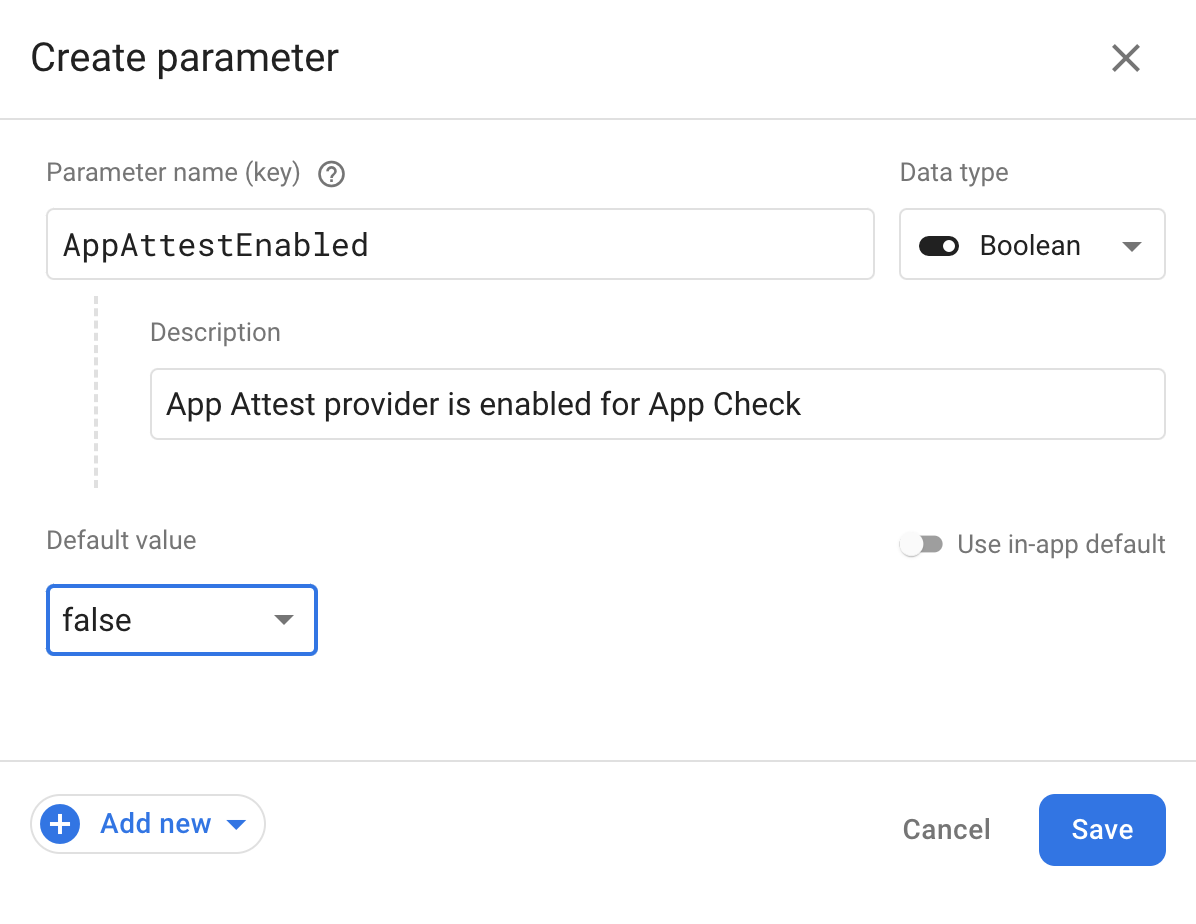This screenshot has width=1196, height=924.
Task: Click the plus icon on Add new
Action: [x=60, y=823]
